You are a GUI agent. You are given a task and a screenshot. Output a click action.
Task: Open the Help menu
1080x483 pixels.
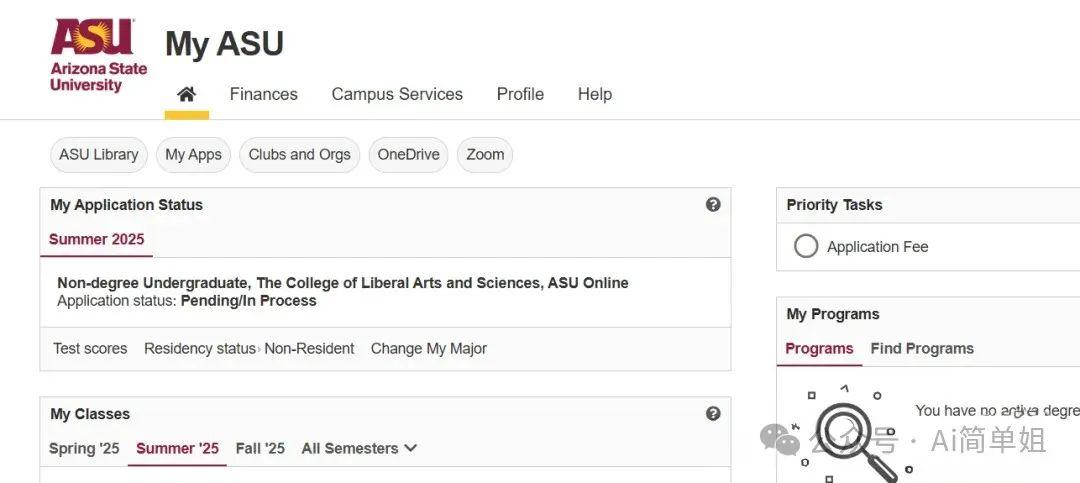595,94
